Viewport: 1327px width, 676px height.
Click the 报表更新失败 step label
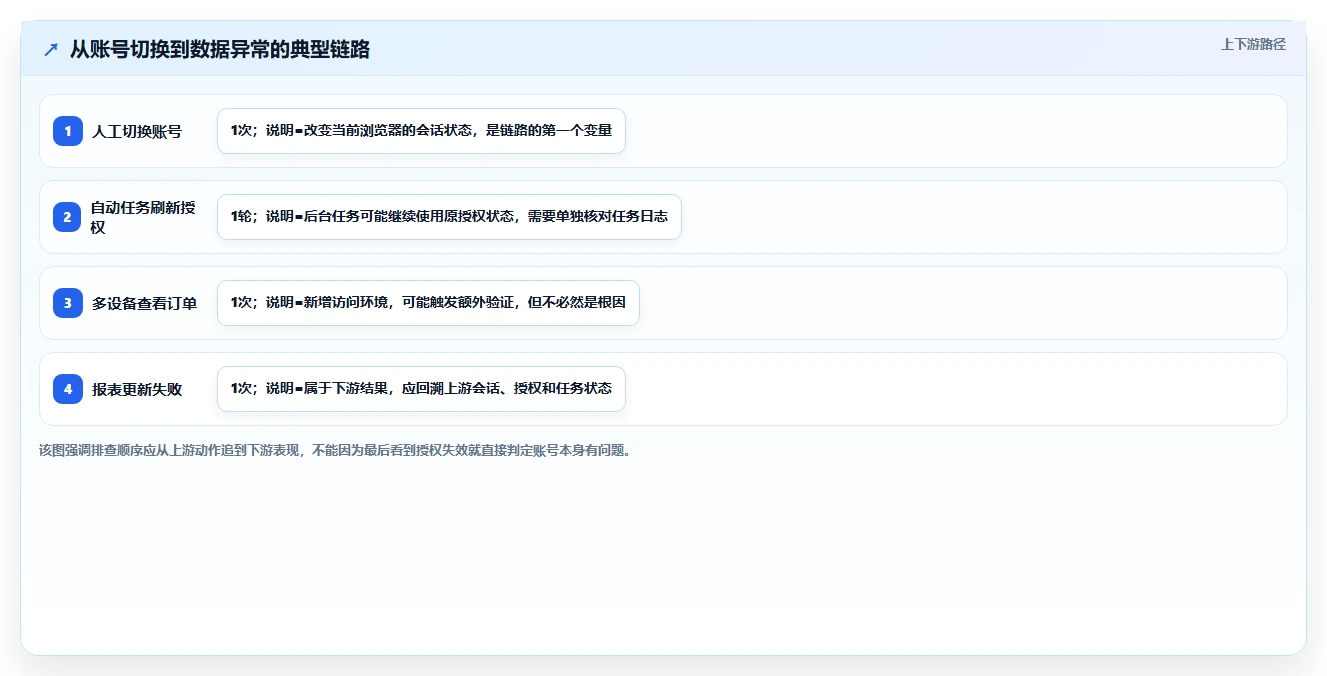click(x=137, y=389)
